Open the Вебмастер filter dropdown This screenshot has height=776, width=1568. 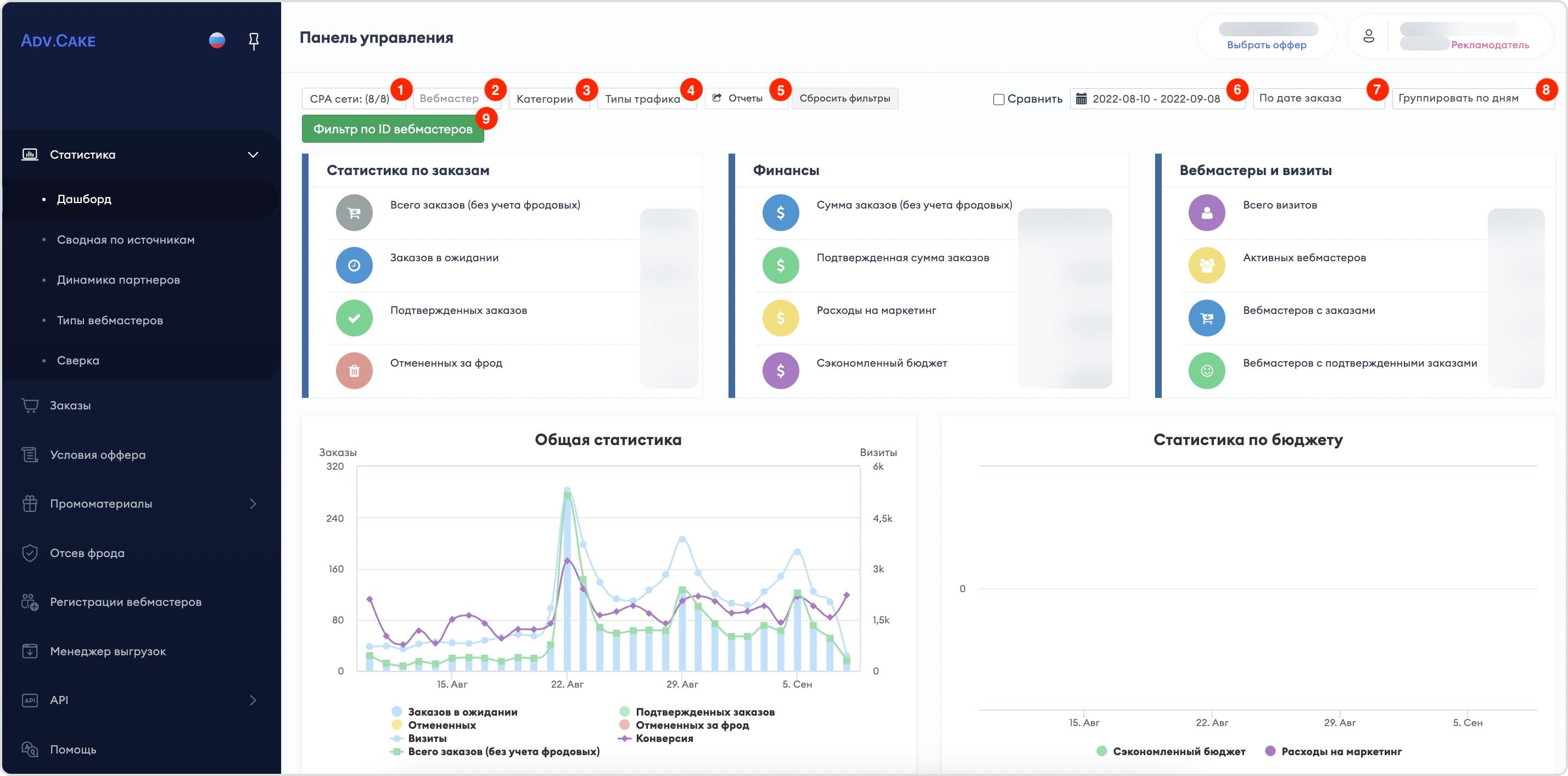click(x=457, y=99)
